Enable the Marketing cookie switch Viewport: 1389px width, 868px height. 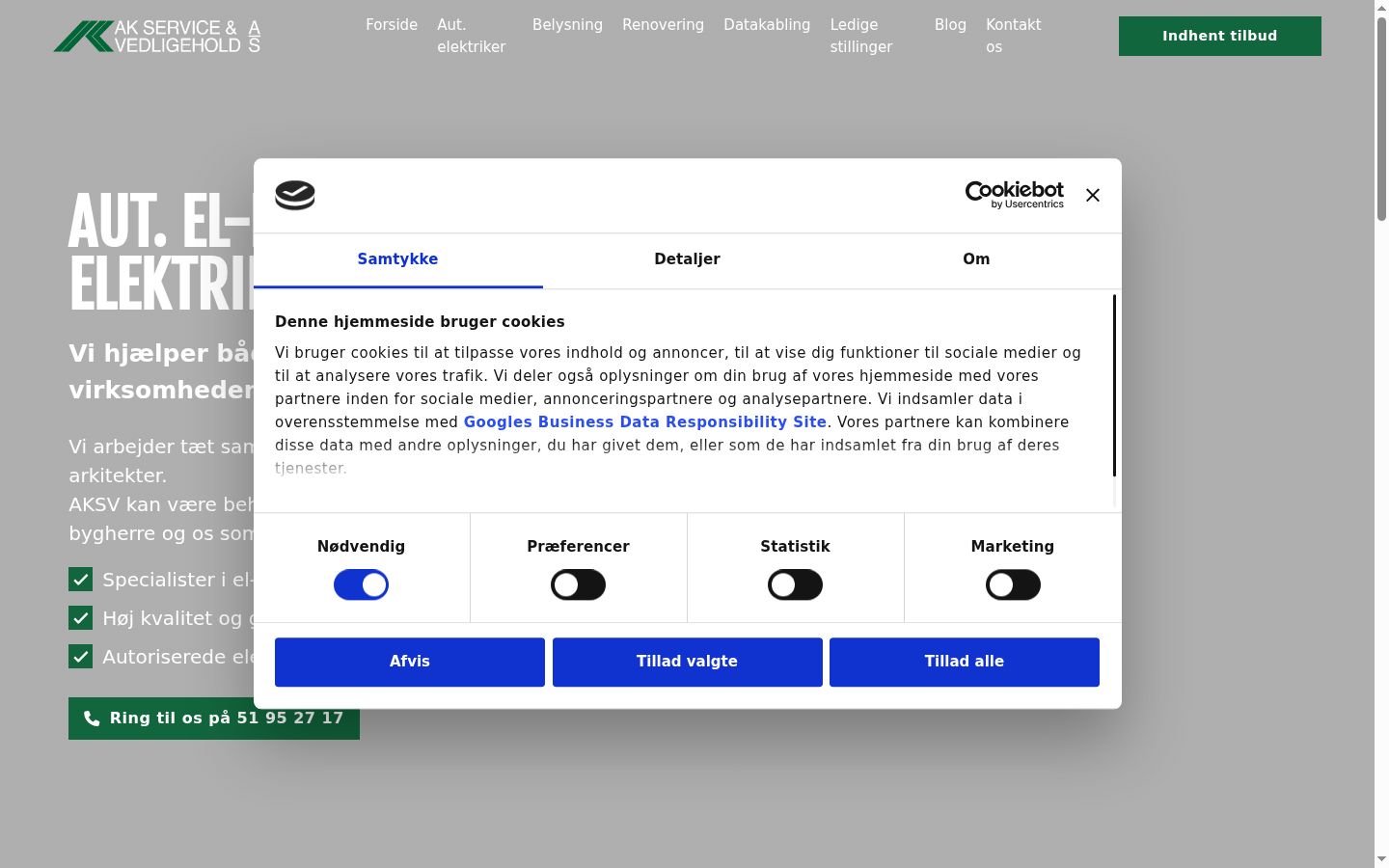pyautogui.click(x=1013, y=584)
